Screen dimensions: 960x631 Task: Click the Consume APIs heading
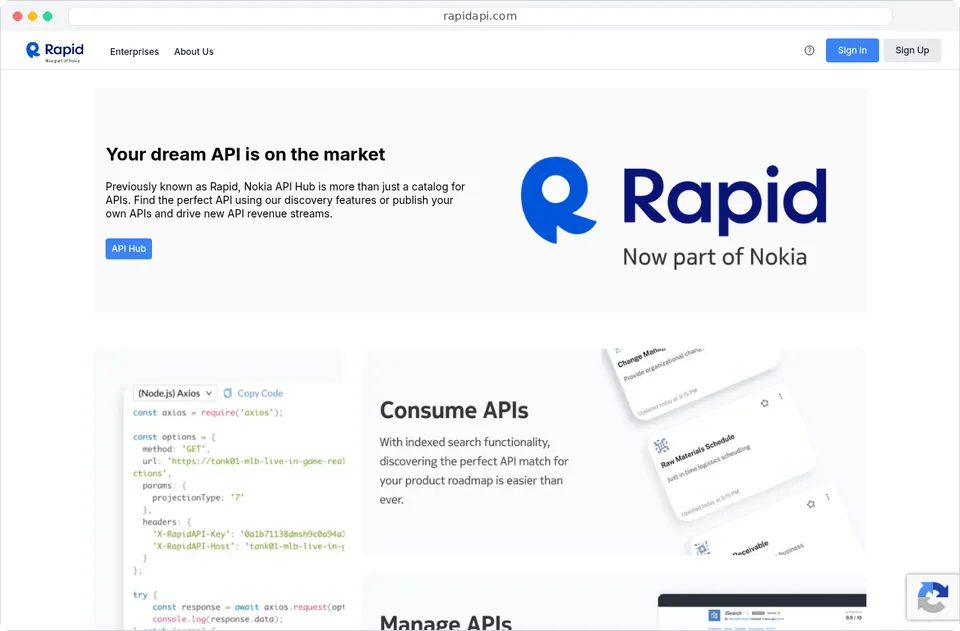[x=454, y=410]
